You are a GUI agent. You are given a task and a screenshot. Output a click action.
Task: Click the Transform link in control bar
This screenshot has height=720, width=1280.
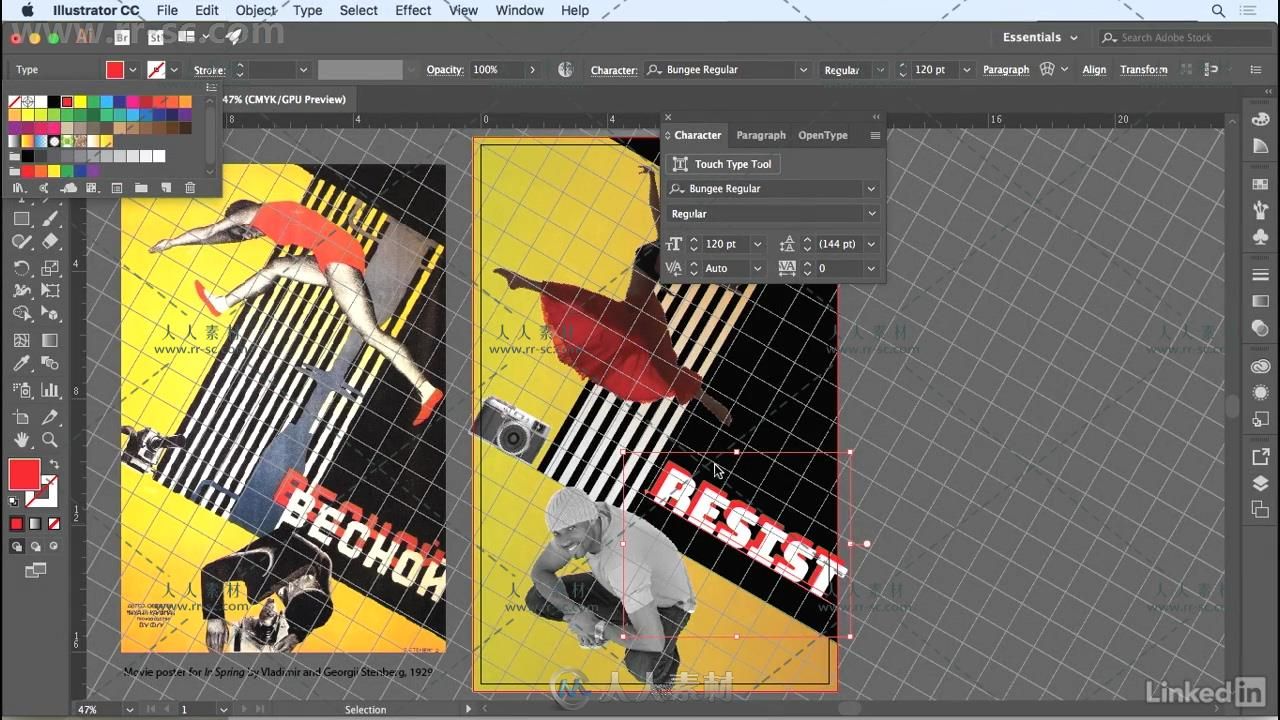click(1144, 70)
